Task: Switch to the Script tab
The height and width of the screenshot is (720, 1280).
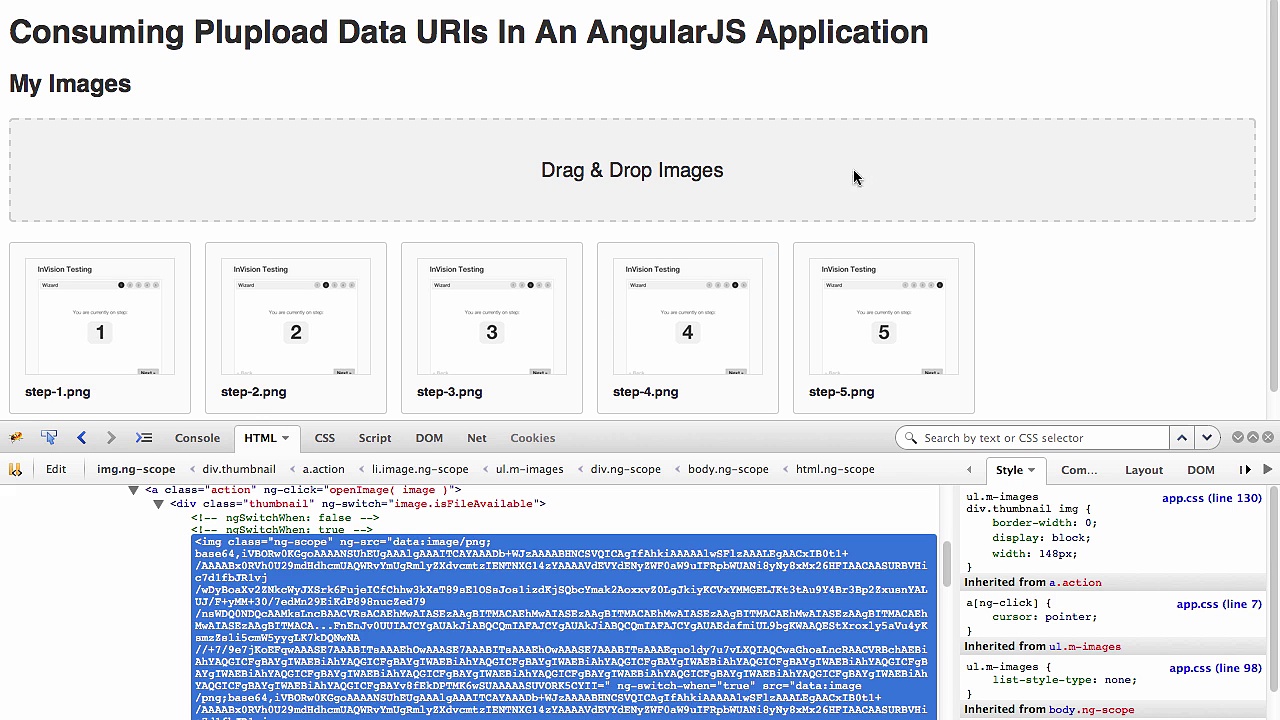Action: [x=375, y=438]
